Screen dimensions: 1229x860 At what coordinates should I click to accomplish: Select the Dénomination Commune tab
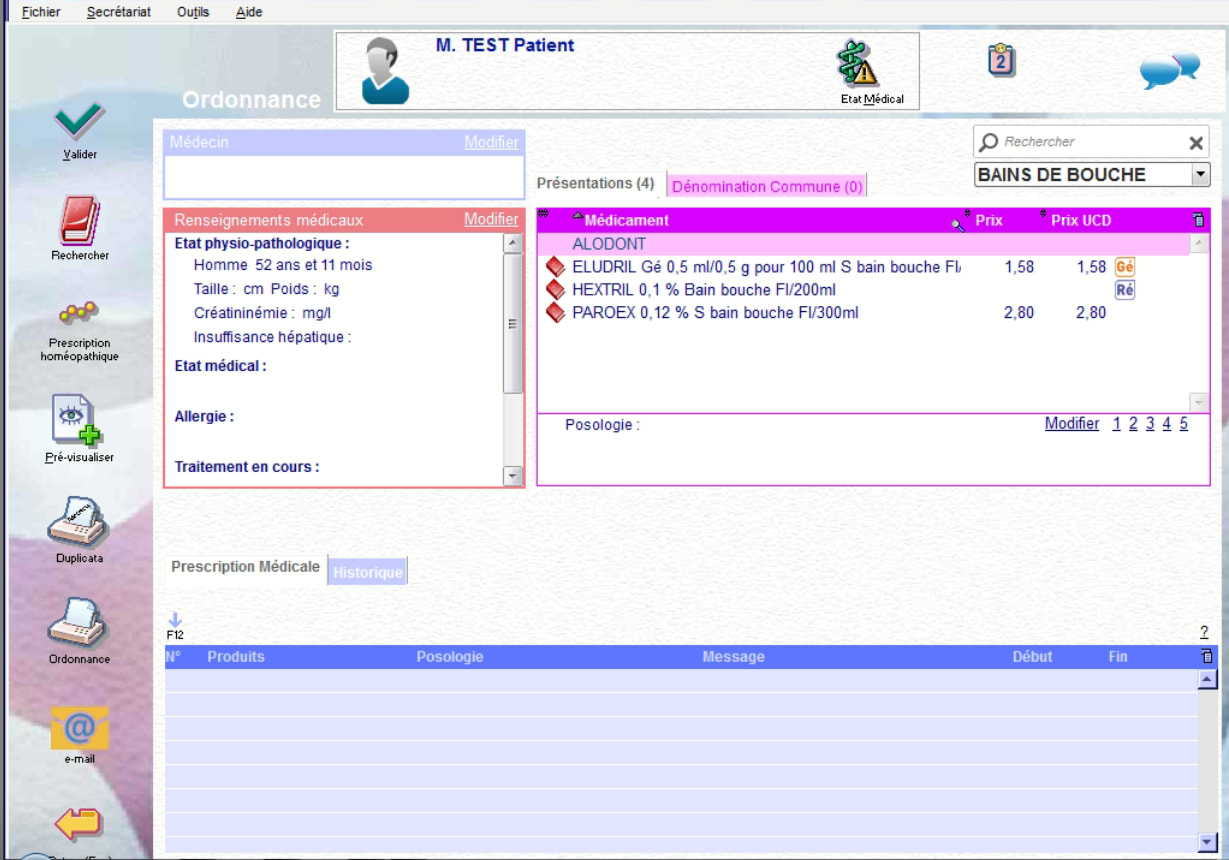(x=767, y=187)
